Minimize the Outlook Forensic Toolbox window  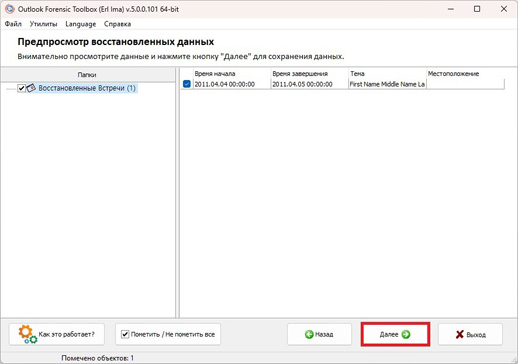tap(451, 9)
